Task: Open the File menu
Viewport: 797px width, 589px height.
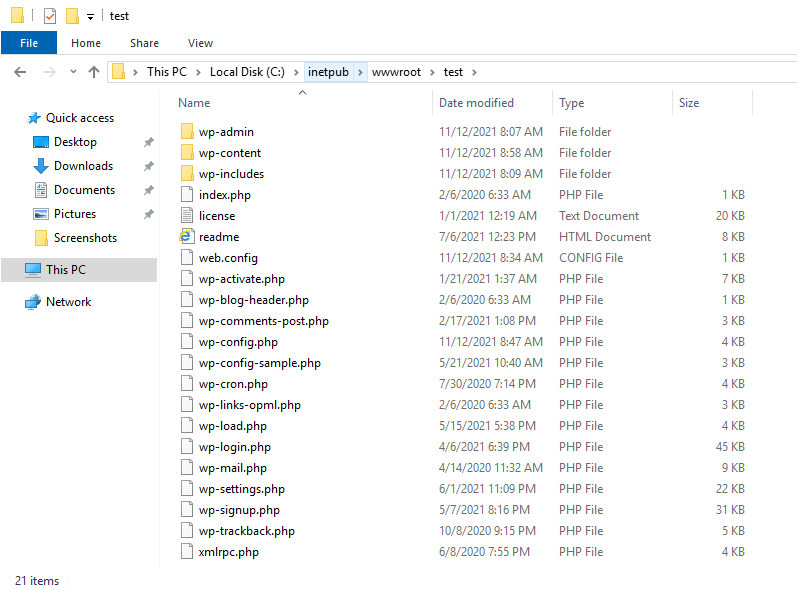Action: (x=29, y=43)
